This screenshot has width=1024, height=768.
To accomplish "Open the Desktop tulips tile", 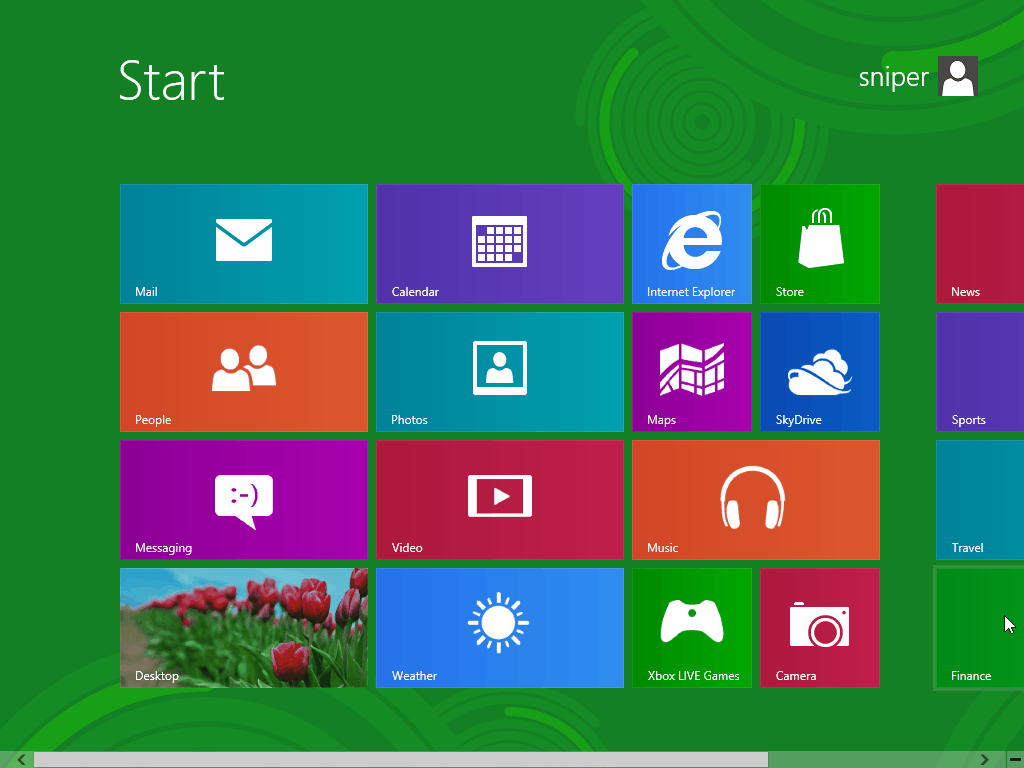I will point(244,628).
